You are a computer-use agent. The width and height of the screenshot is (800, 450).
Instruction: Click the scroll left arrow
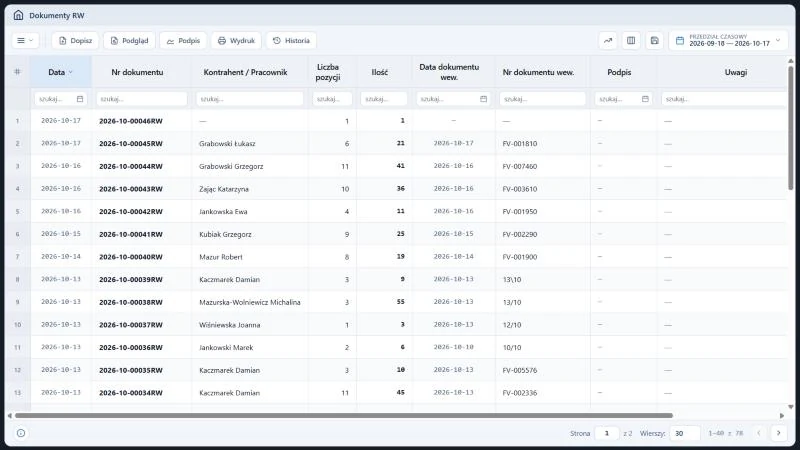9,415
